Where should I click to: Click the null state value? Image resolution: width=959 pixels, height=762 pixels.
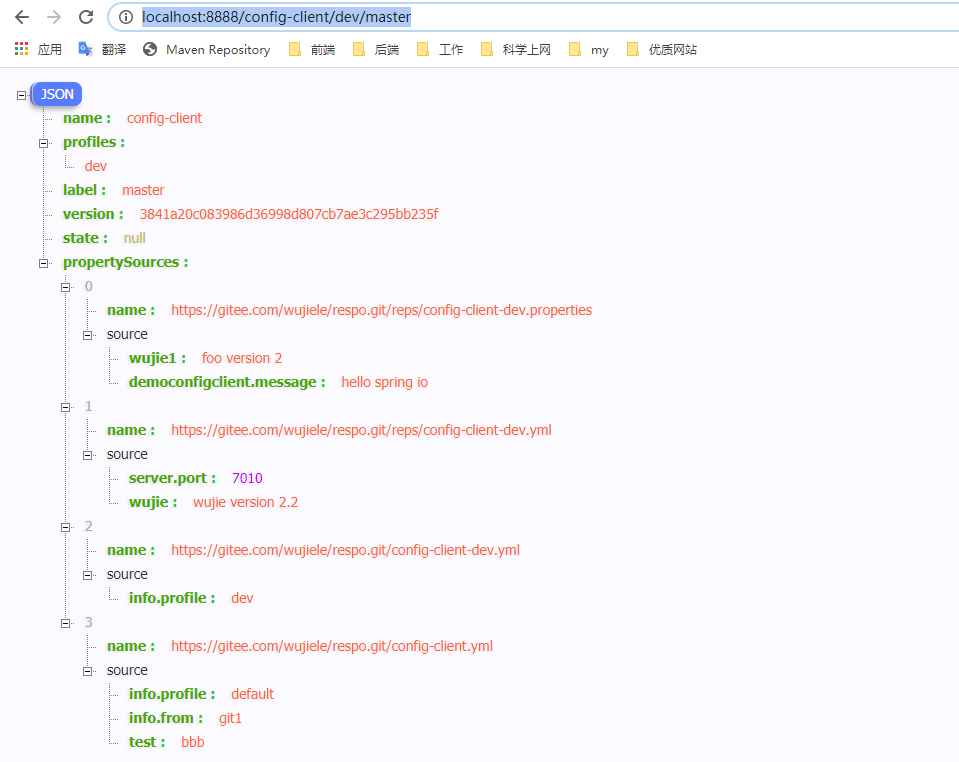(x=135, y=238)
